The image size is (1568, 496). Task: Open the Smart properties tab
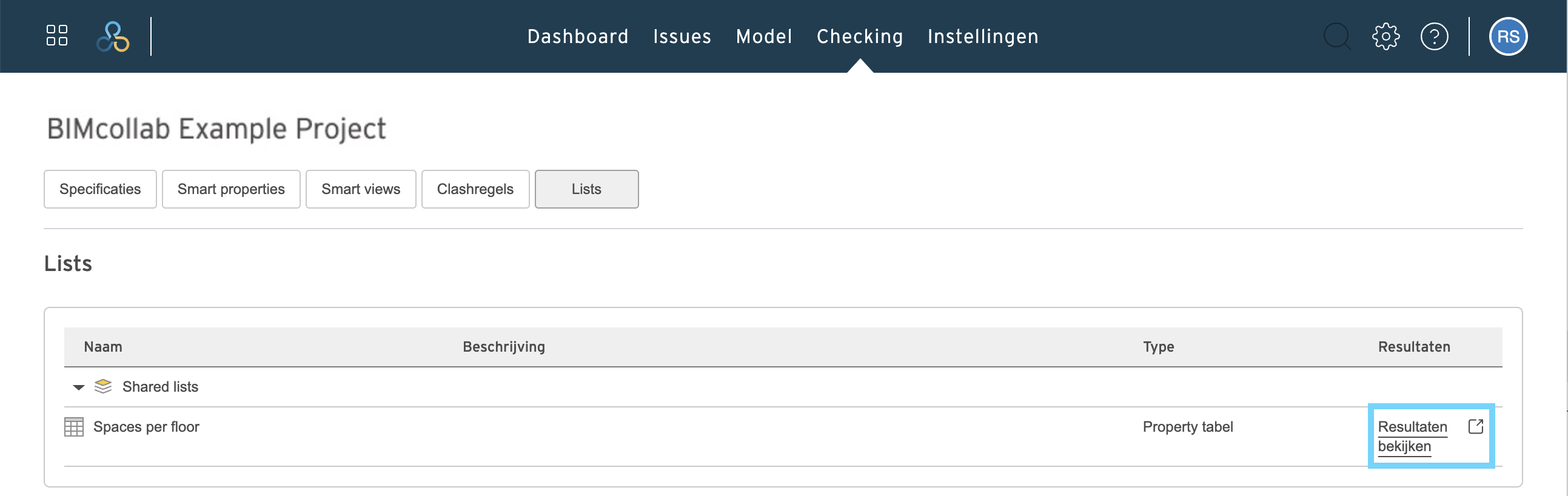tap(230, 189)
